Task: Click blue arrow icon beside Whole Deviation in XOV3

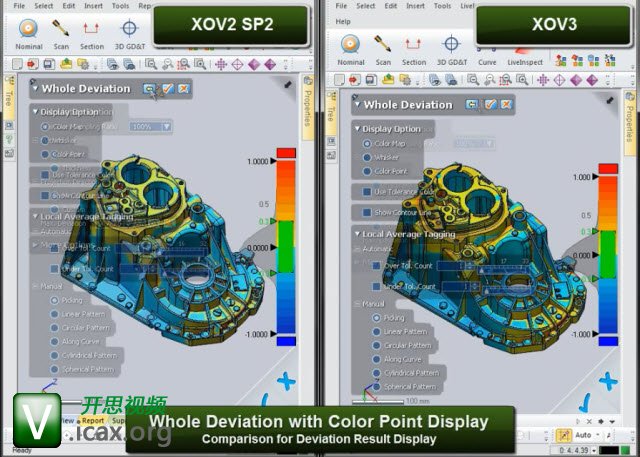Action: point(472,104)
